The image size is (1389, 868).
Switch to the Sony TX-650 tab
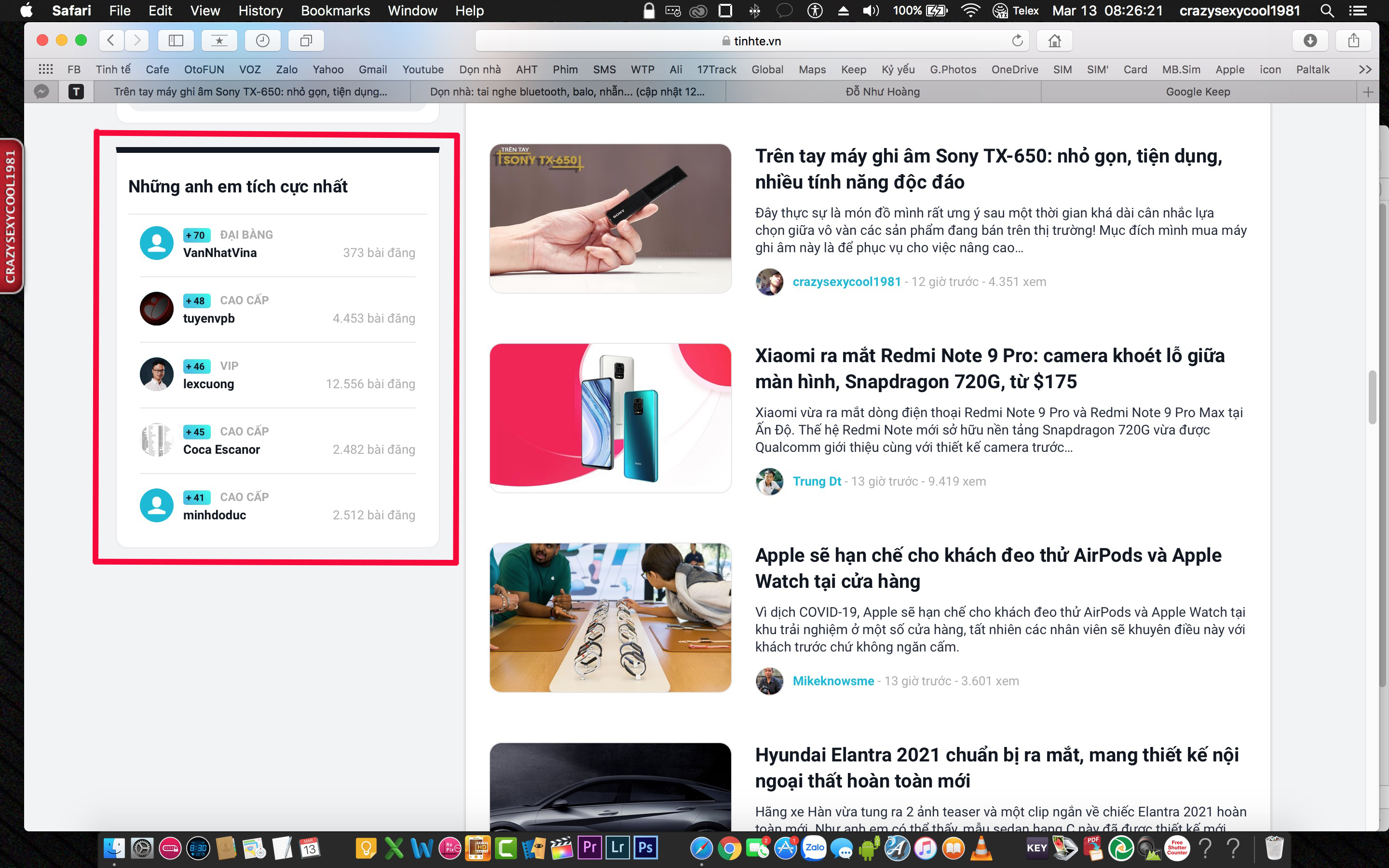pos(251,92)
